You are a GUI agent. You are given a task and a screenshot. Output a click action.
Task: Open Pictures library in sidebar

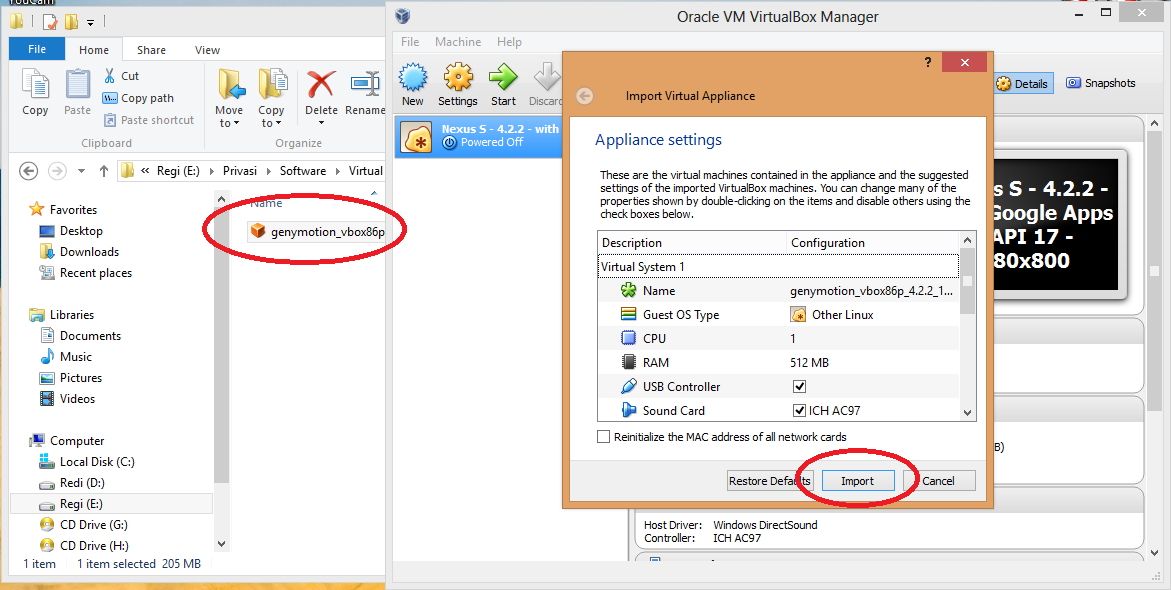click(x=71, y=378)
